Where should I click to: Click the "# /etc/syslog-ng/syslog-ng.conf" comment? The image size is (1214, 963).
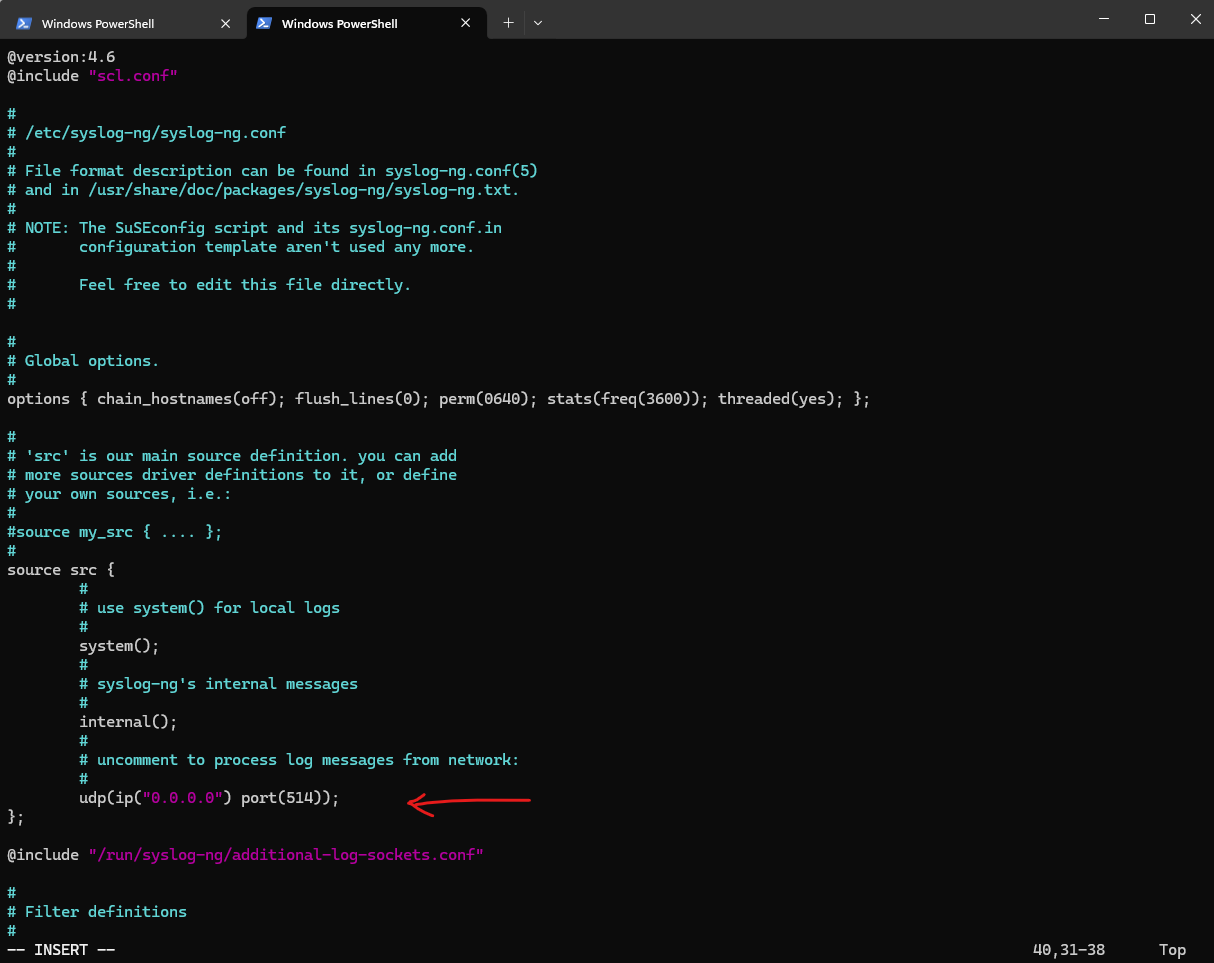click(x=147, y=133)
